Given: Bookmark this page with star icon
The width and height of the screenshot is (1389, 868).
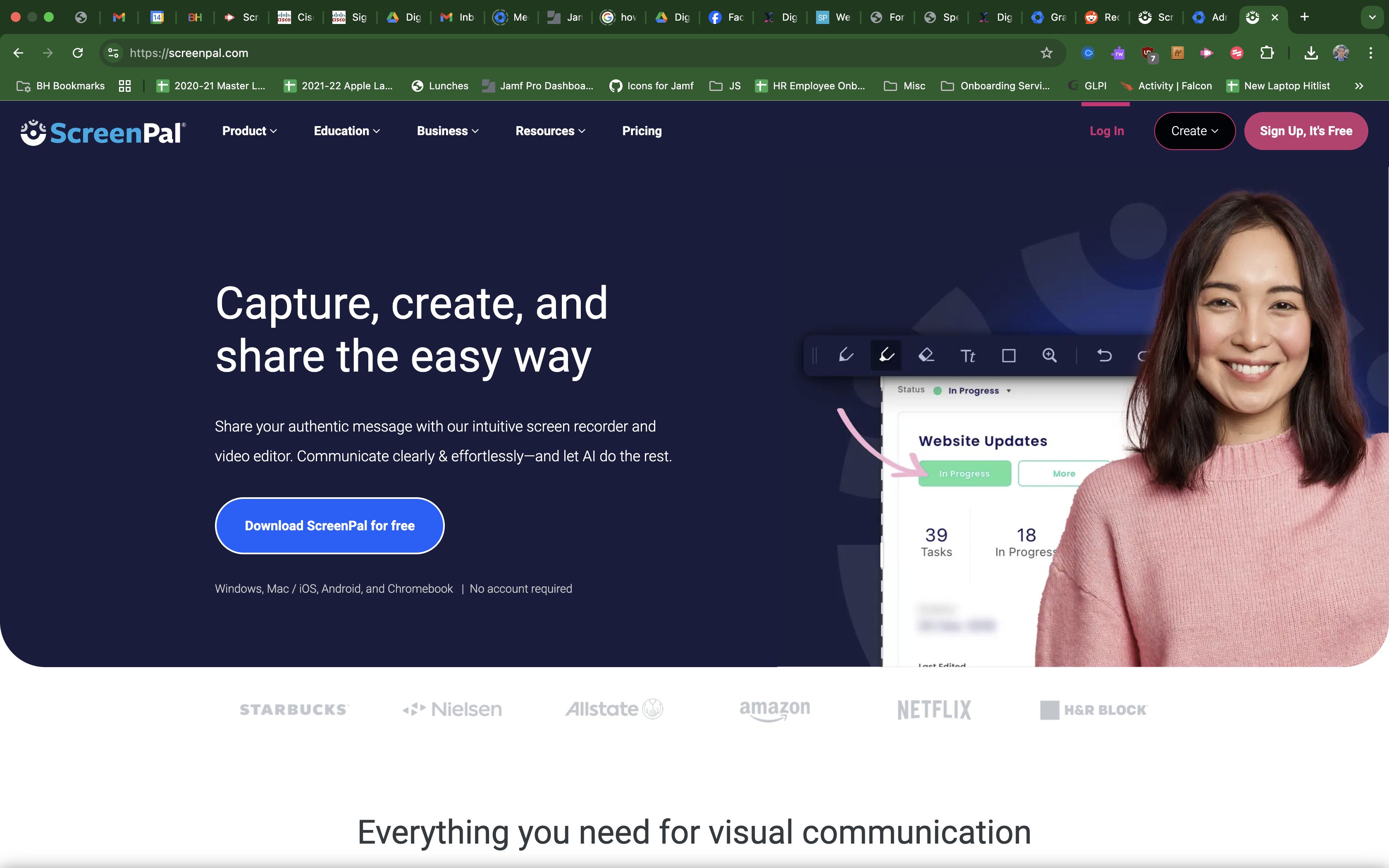Looking at the screenshot, I should 1046,53.
